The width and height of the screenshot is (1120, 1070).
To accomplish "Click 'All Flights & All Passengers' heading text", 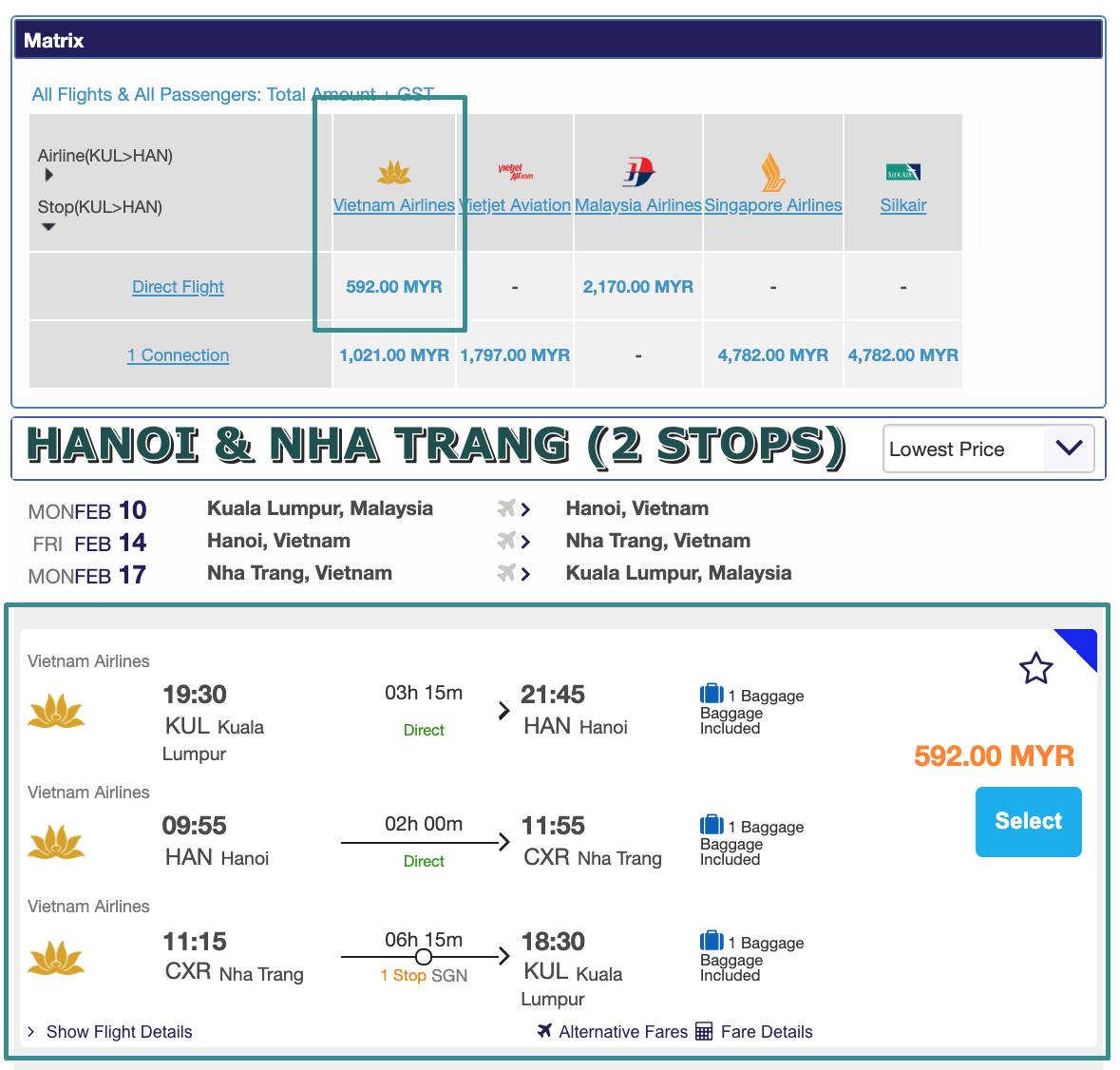I will pyautogui.click(x=233, y=94).
